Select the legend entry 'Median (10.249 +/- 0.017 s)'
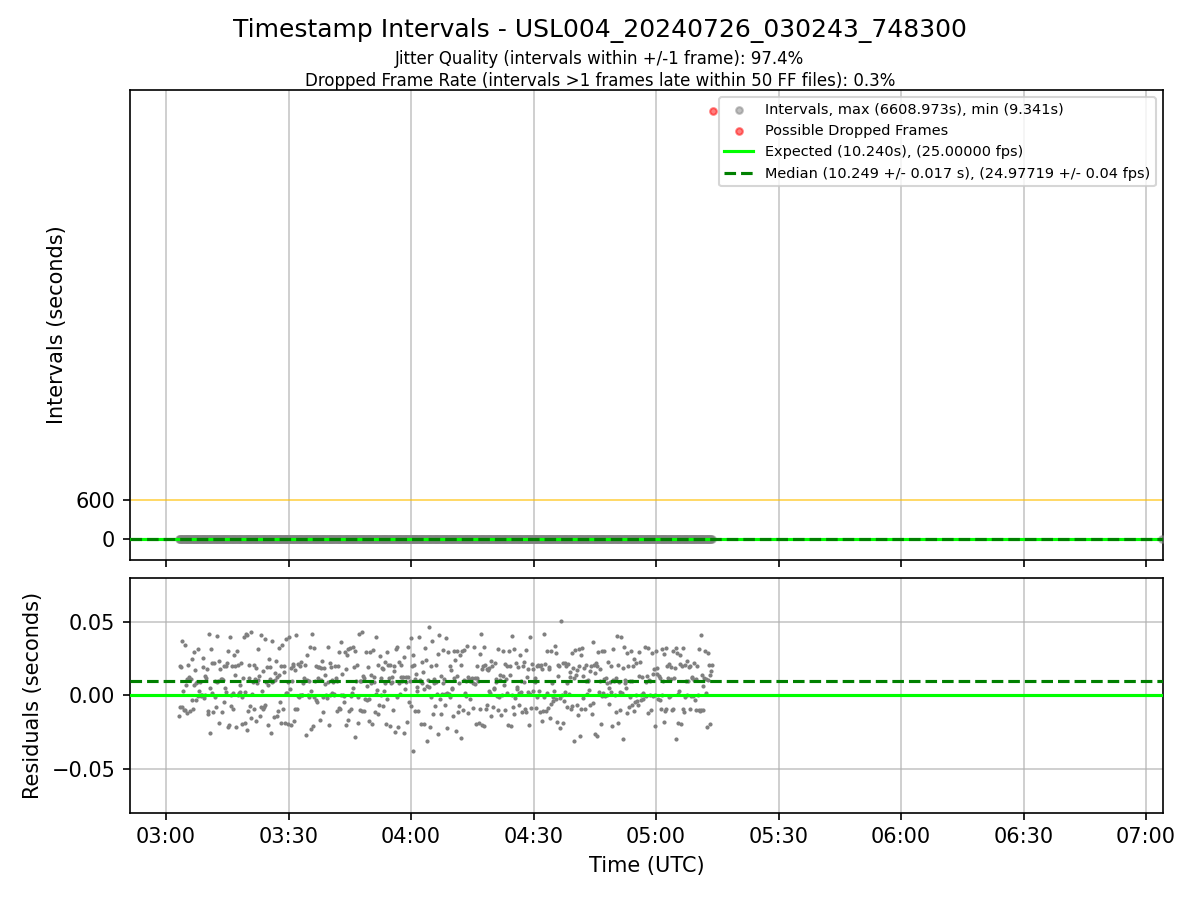This screenshot has width=1200, height=900. click(x=957, y=173)
